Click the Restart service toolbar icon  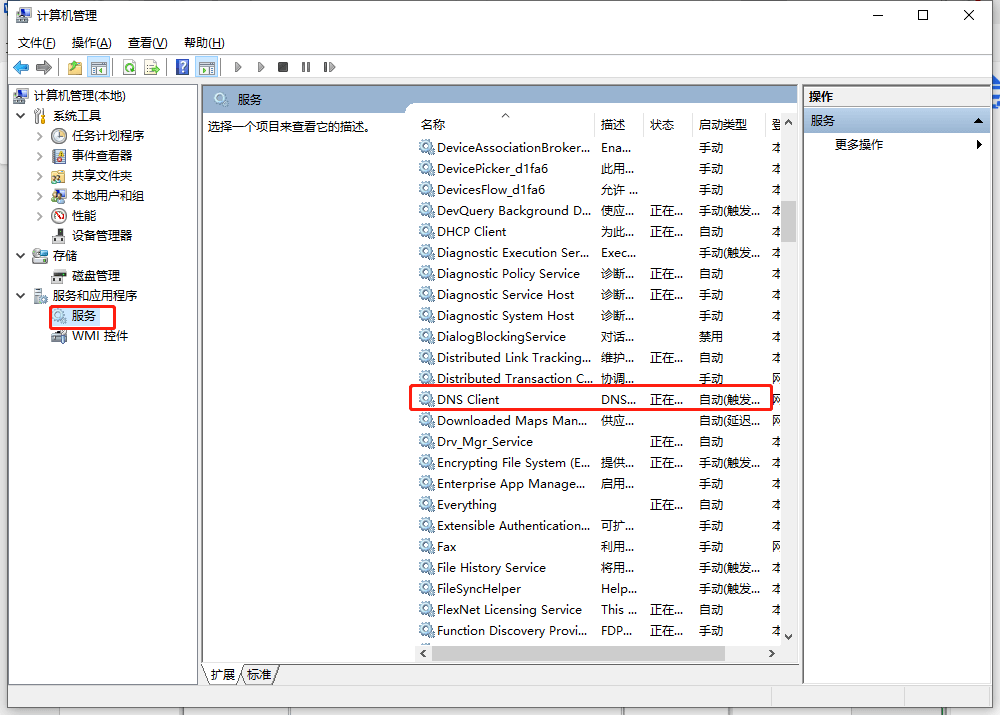(329, 67)
